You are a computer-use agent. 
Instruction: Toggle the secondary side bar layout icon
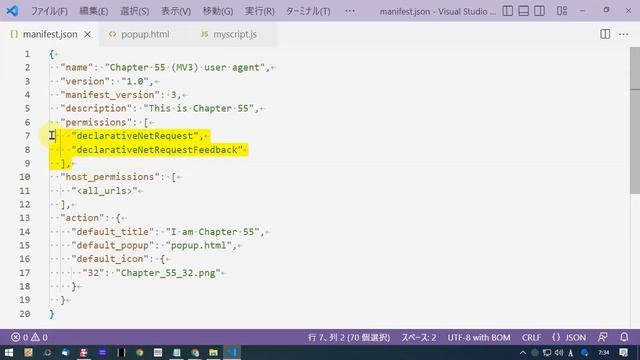[x=540, y=11]
